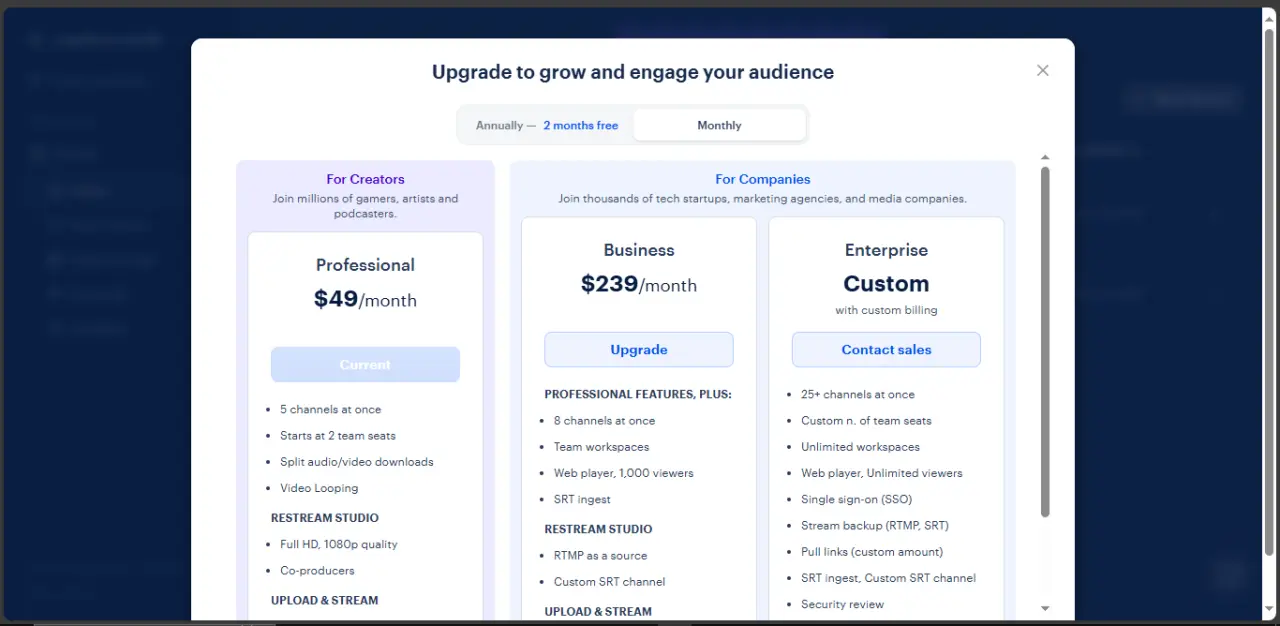Click the '$239/month' price
1280x626 pixels.
pos(639,284)
